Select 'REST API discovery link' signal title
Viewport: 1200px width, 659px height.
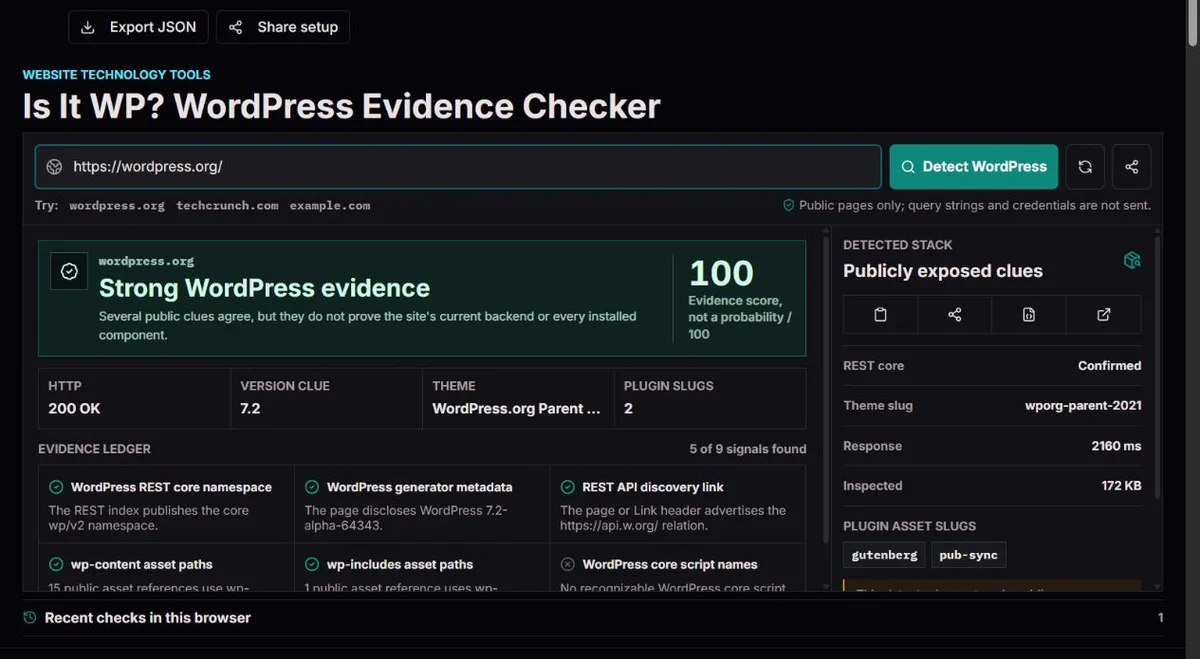[653, 487]
